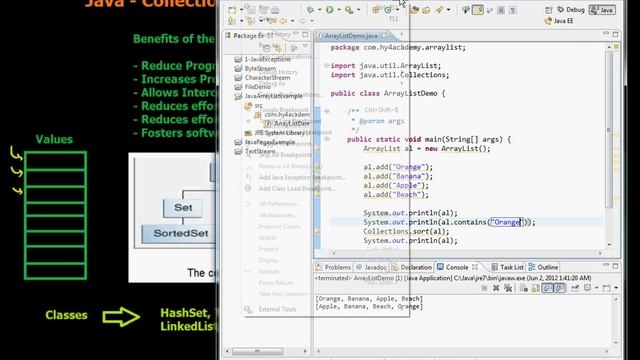Screen dimensions: 640x360
Task: Select the Console tab
Action: [x=456, y=267]
